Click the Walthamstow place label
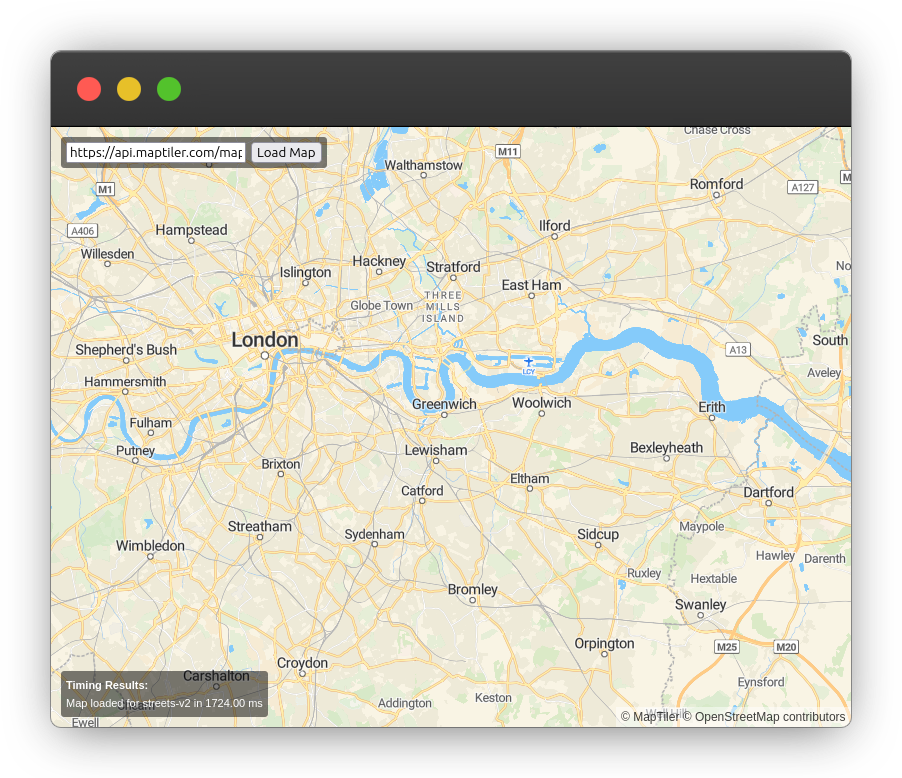 coord(423,165)
